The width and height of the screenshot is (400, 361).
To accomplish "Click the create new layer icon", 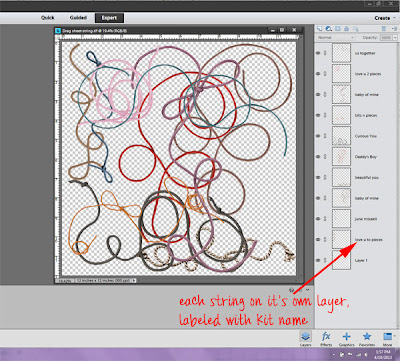I will (x=319, y=29).
